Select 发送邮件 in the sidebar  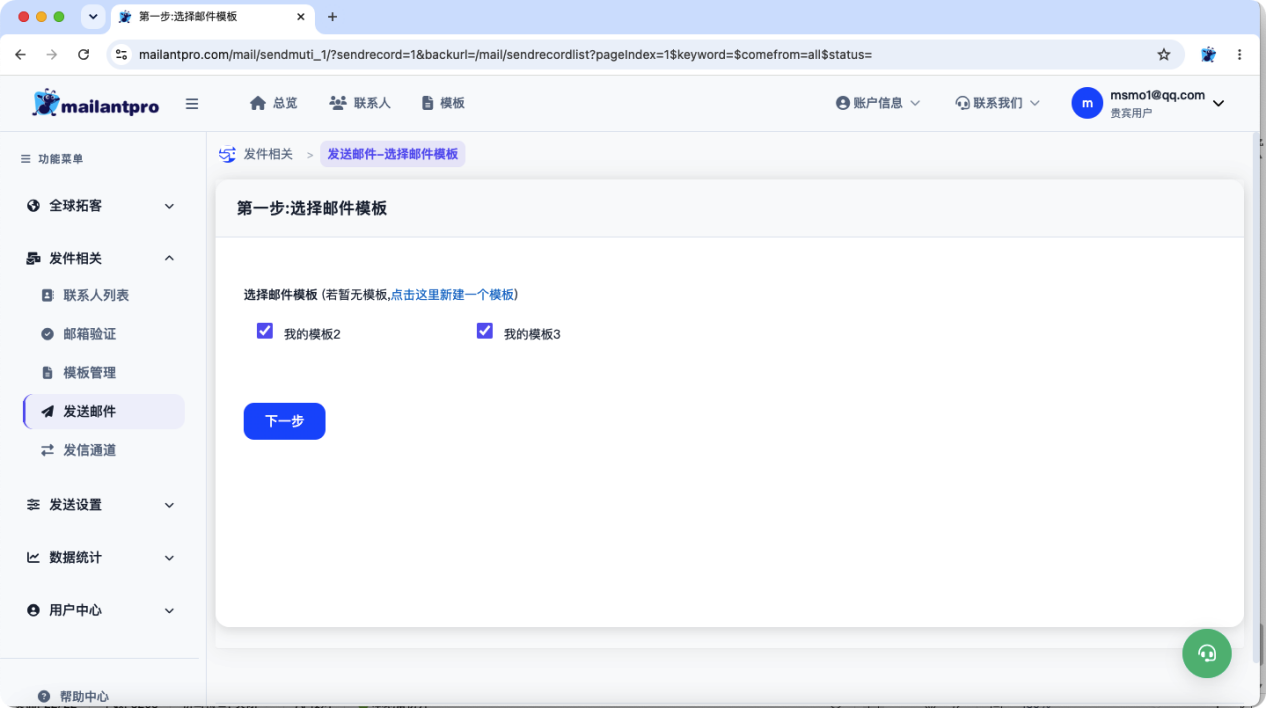tap(104, 412)
